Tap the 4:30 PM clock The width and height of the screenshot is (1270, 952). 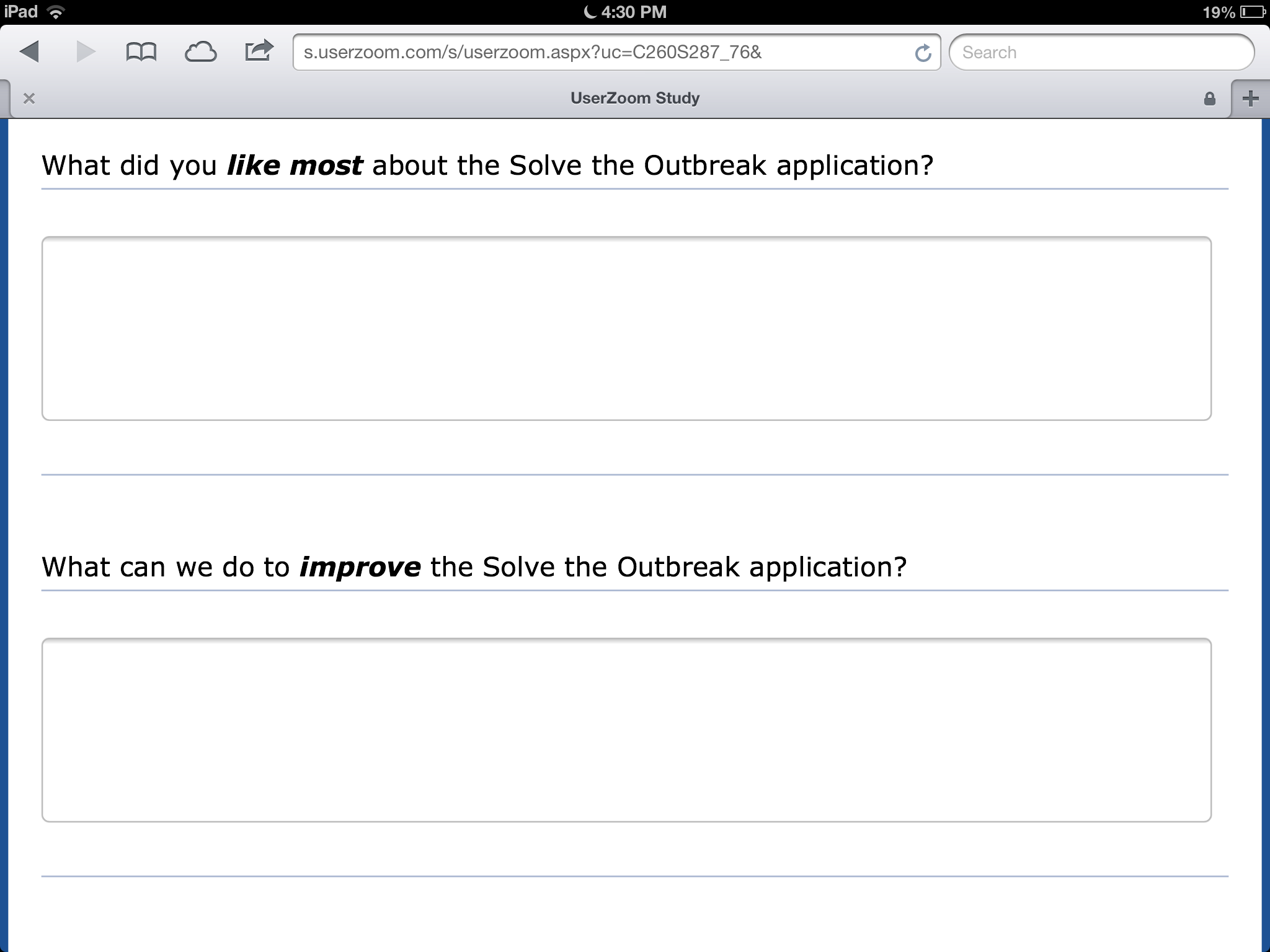pos(634,12)
